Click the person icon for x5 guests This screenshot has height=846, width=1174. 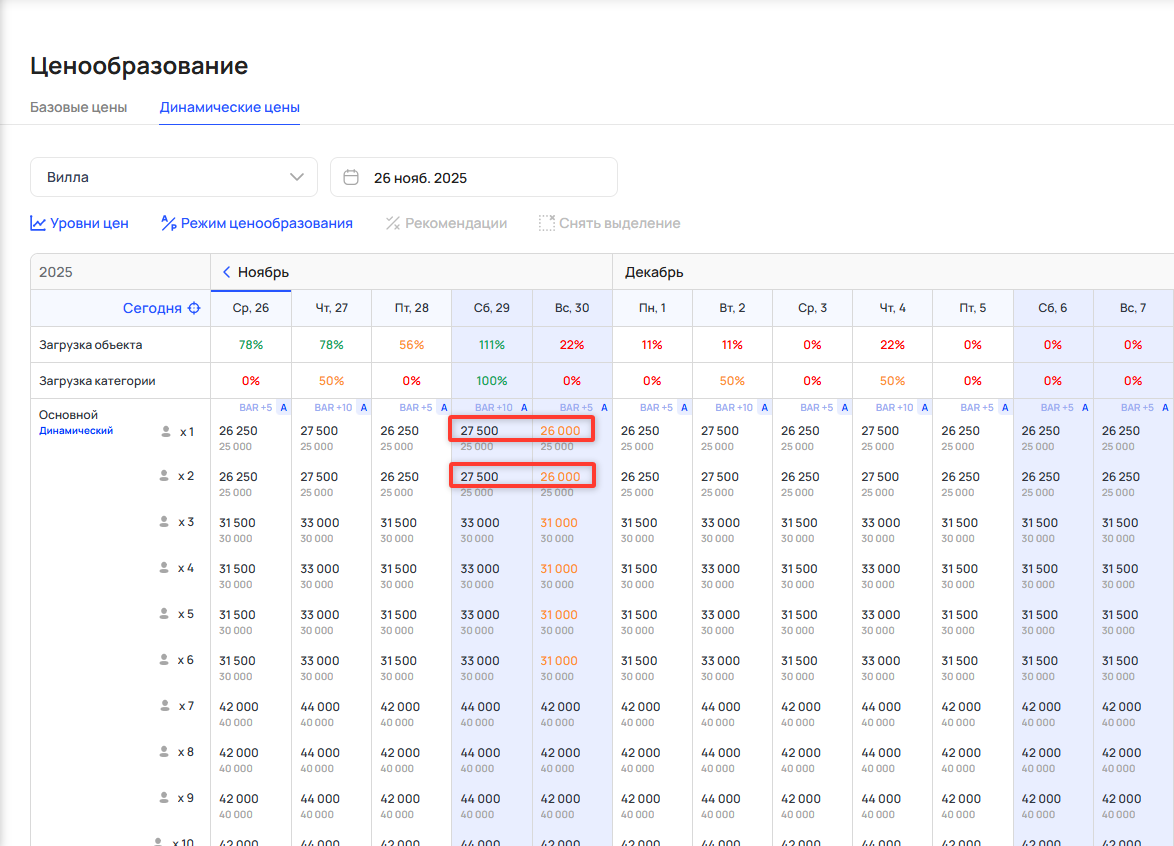tap(165, 614)
